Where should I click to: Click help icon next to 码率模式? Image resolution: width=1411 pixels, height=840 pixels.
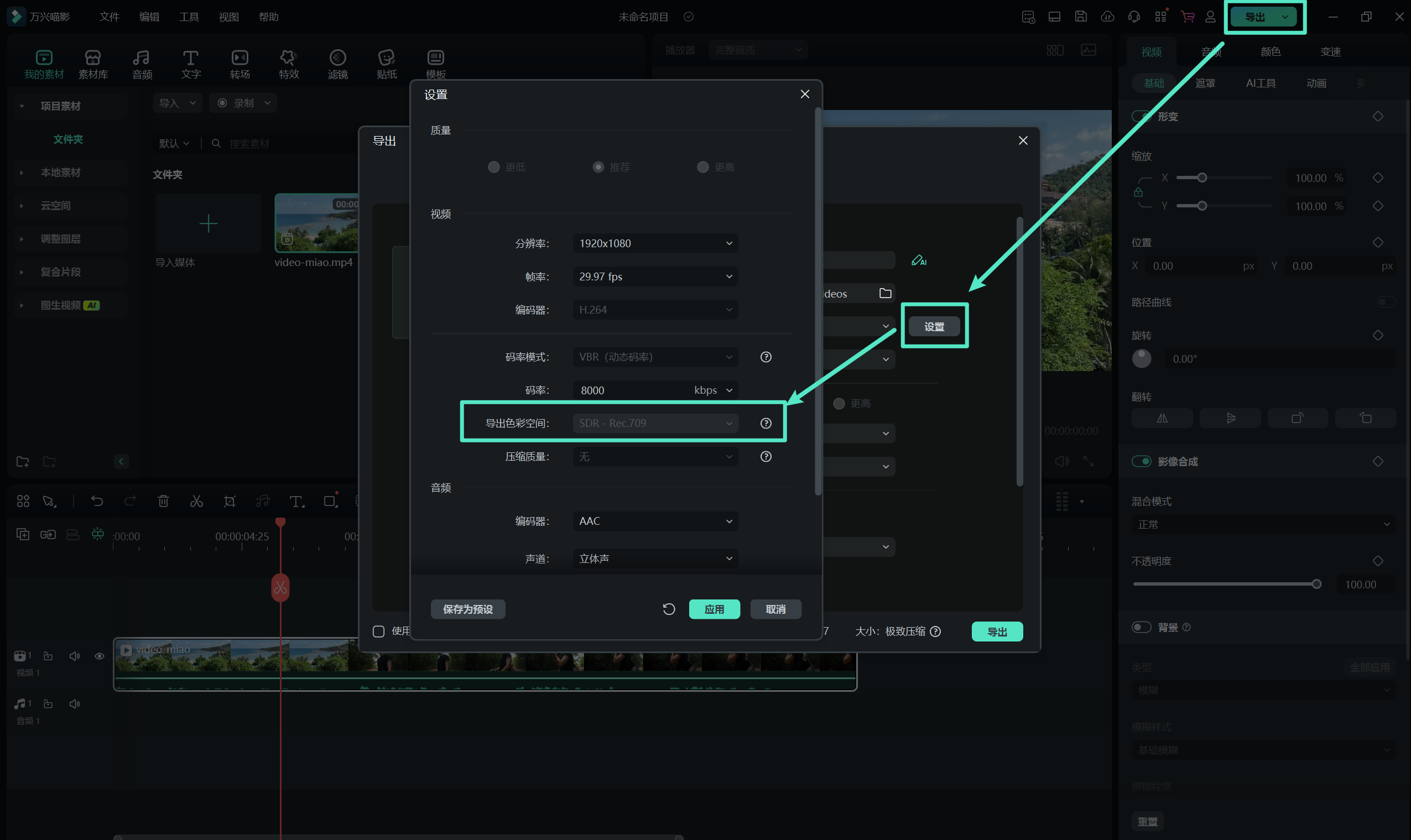(x=765, y=357)
